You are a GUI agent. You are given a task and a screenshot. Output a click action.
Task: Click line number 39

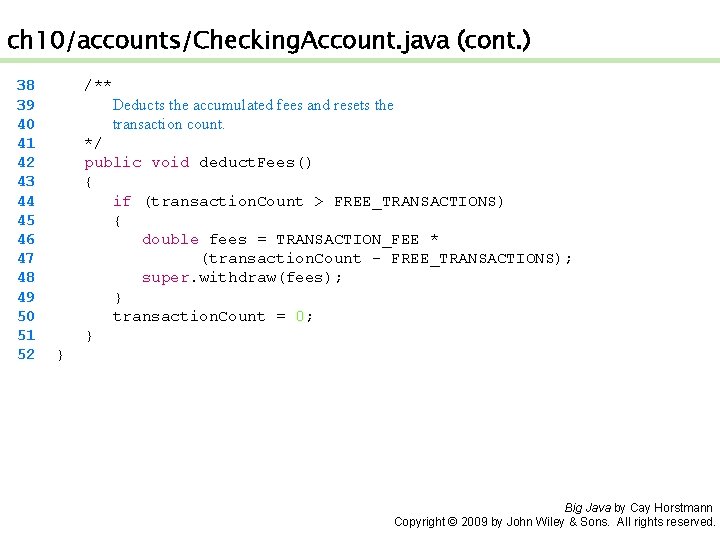pos(26,105)
